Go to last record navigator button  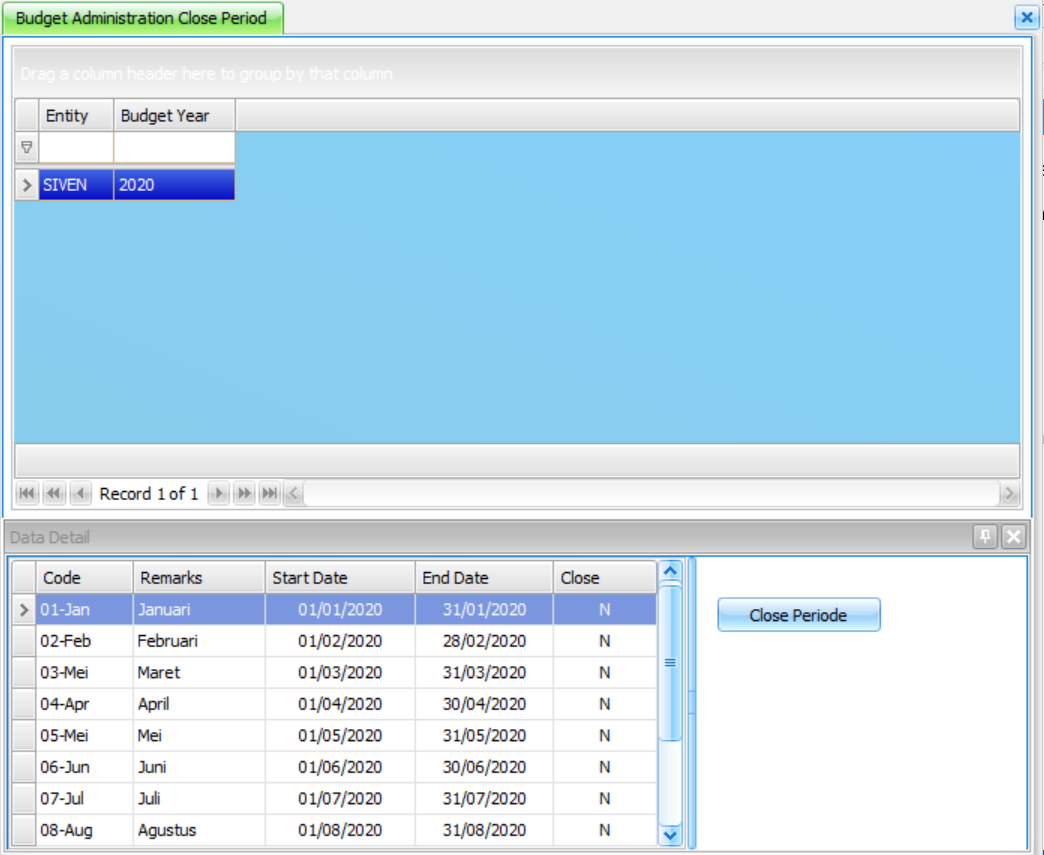coord(270,493)
